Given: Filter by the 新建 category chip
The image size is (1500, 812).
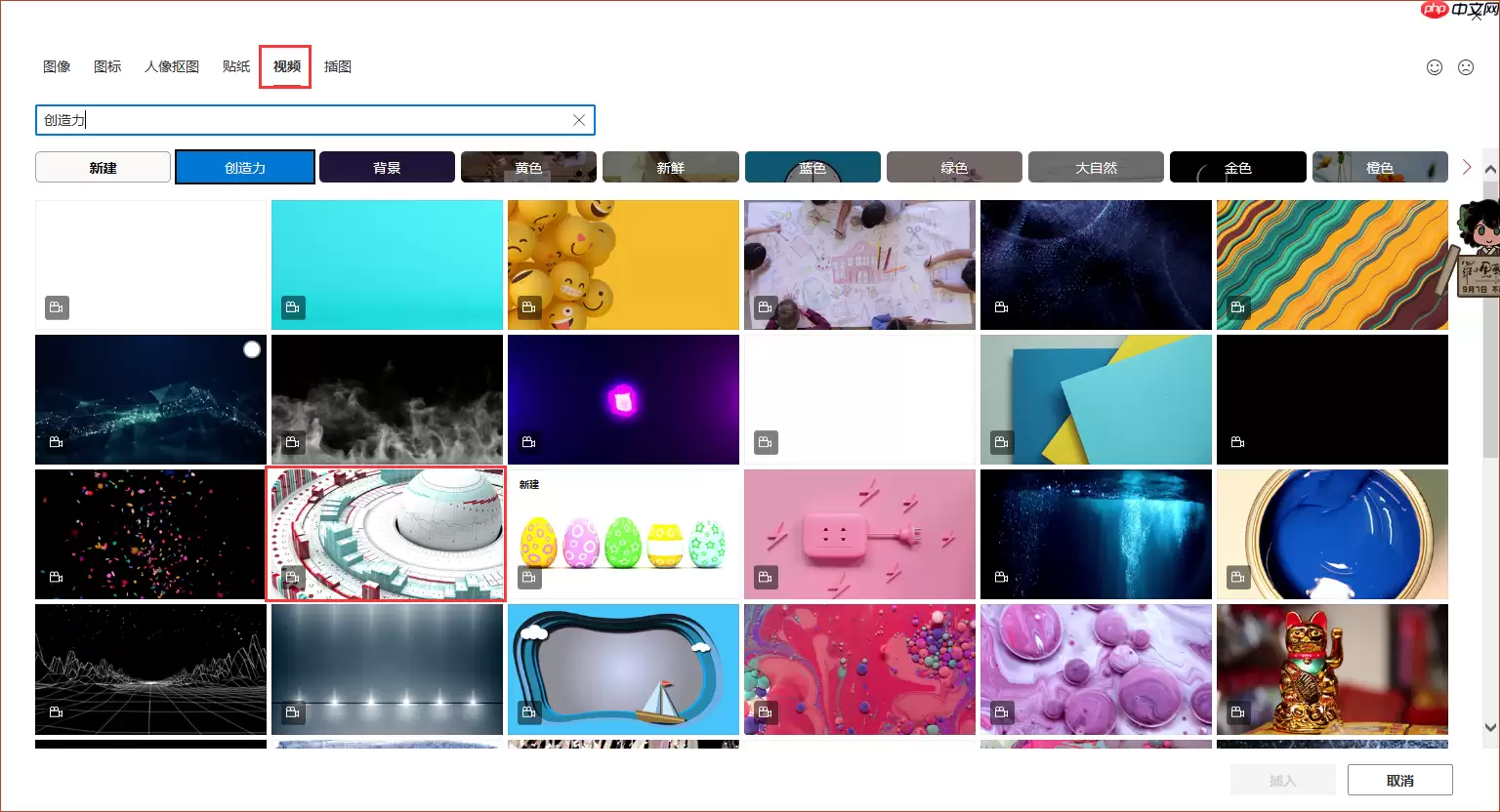Looking at the screenshot, I should 103,167.
